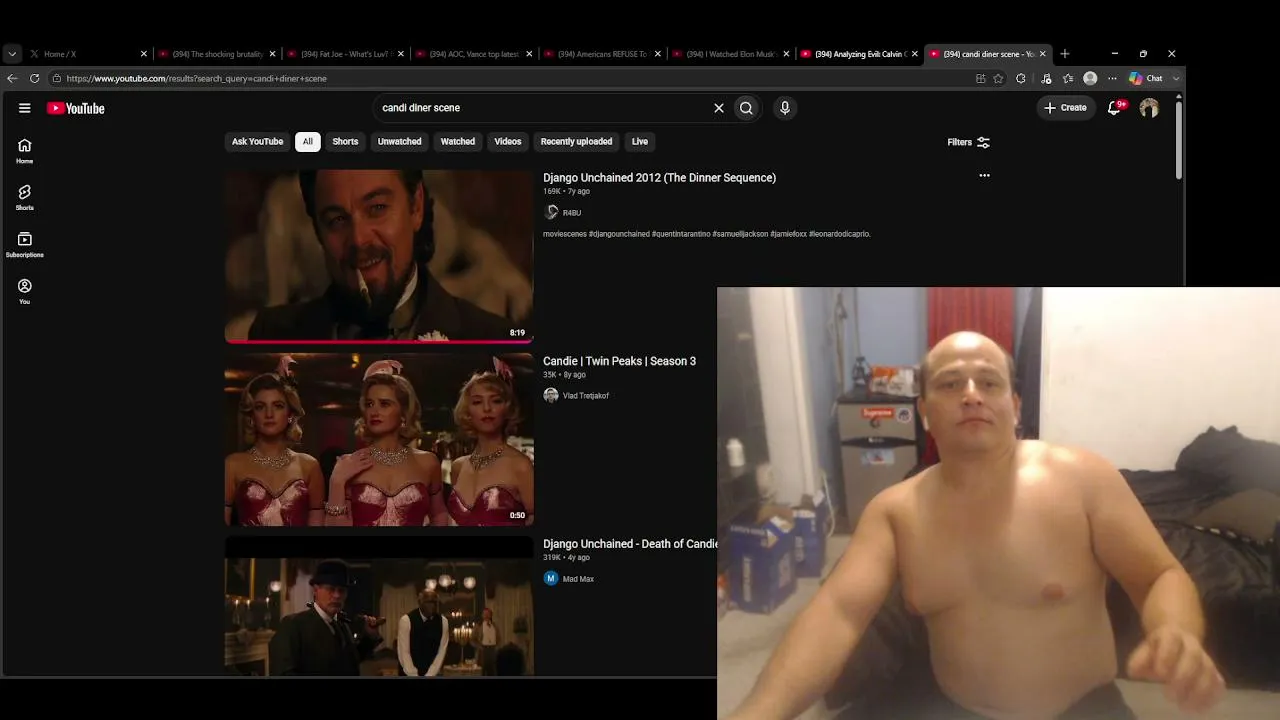Viewport: 1280px width, 720px height.
Task: Visit the R4BU channel name link
Action: tap(572, 213)
